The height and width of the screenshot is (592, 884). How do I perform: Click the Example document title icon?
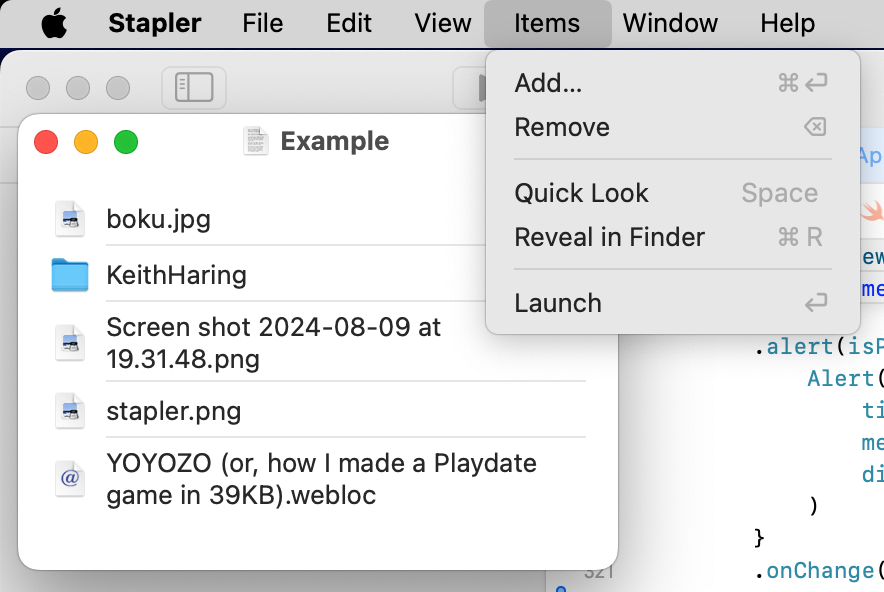[257, 141]
